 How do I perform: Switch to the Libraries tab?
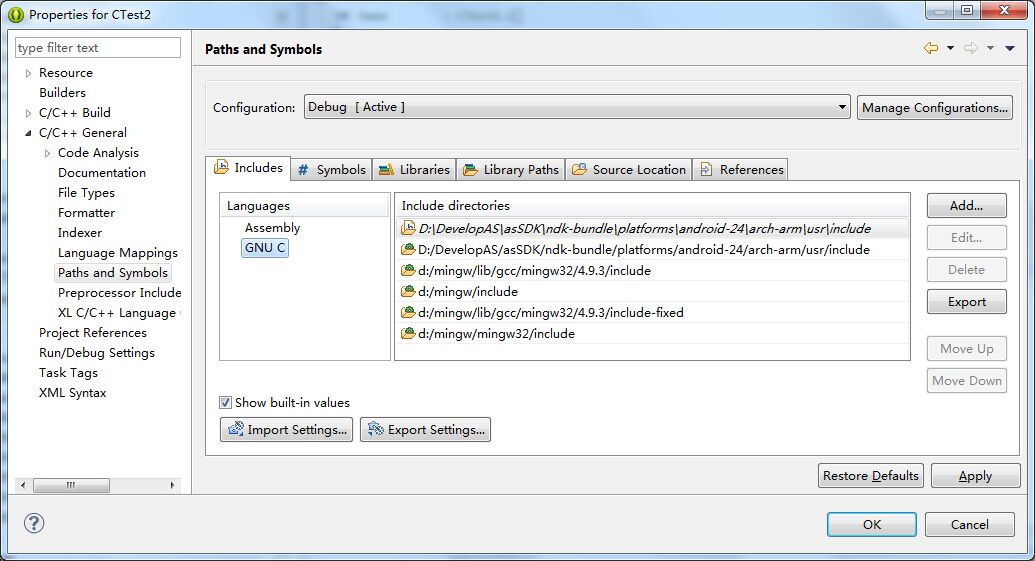click(415, 170)
